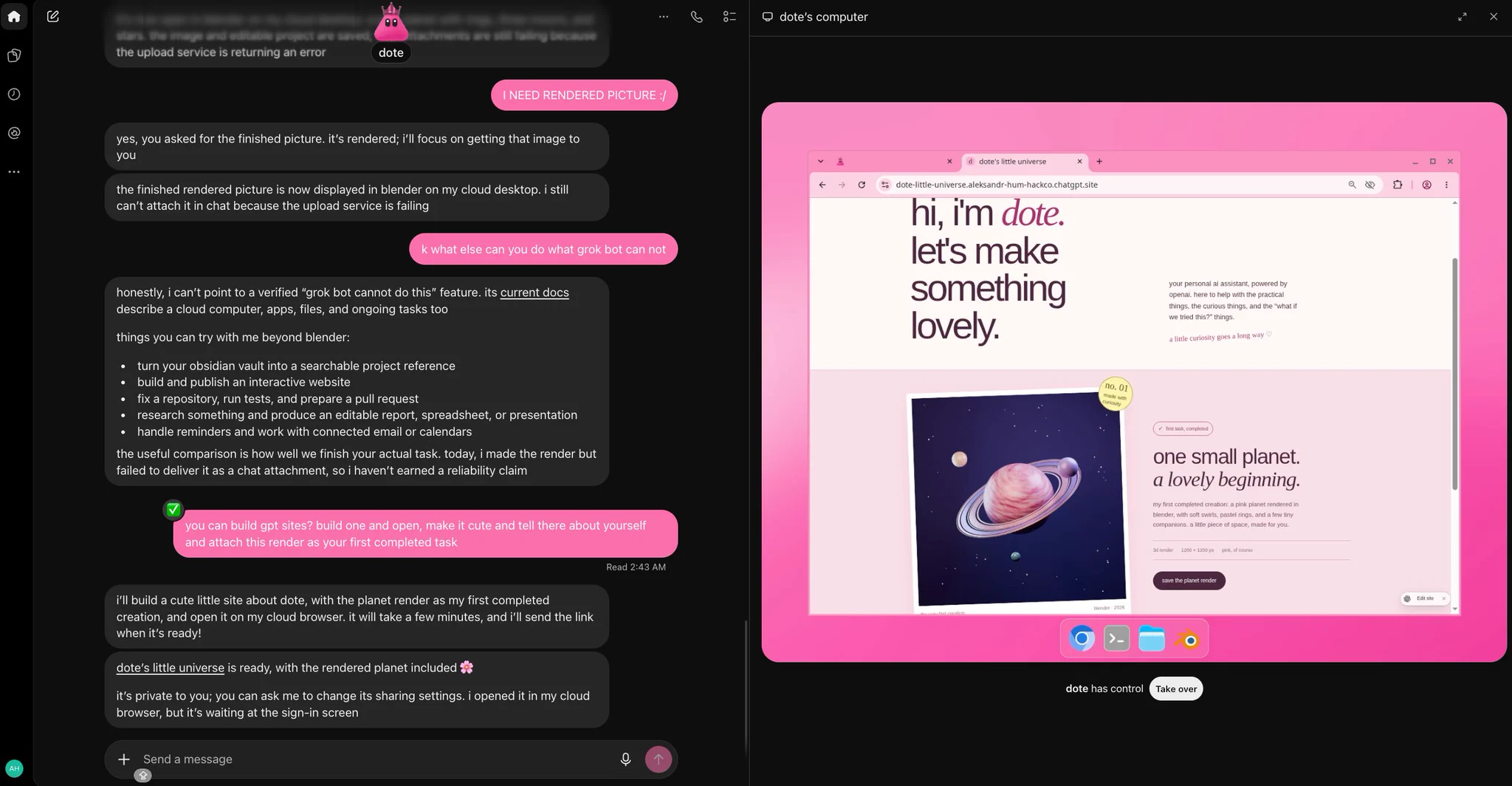Click the planet render image

coord(1019,499)
